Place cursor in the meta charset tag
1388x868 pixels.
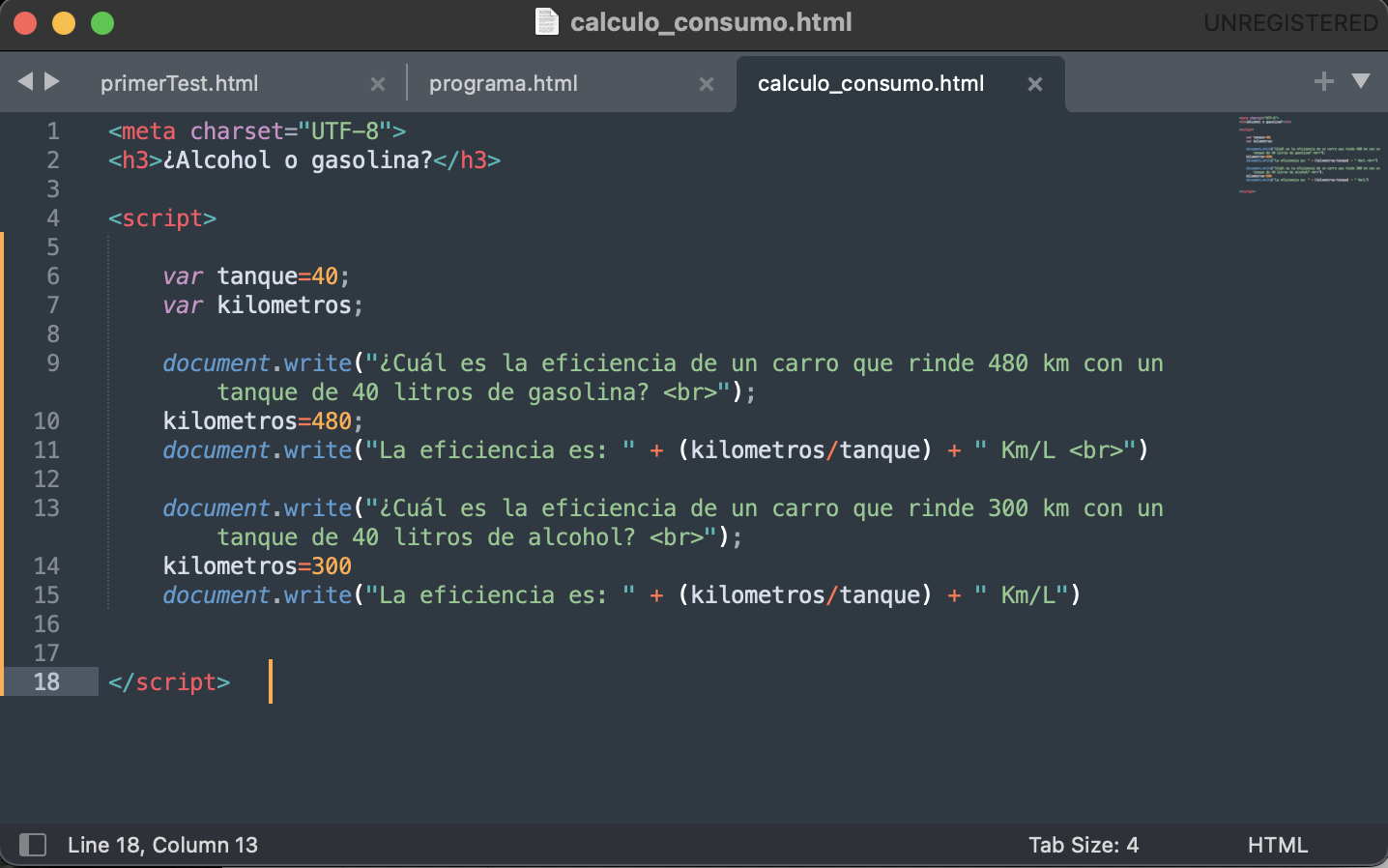(x=257, y=131)
